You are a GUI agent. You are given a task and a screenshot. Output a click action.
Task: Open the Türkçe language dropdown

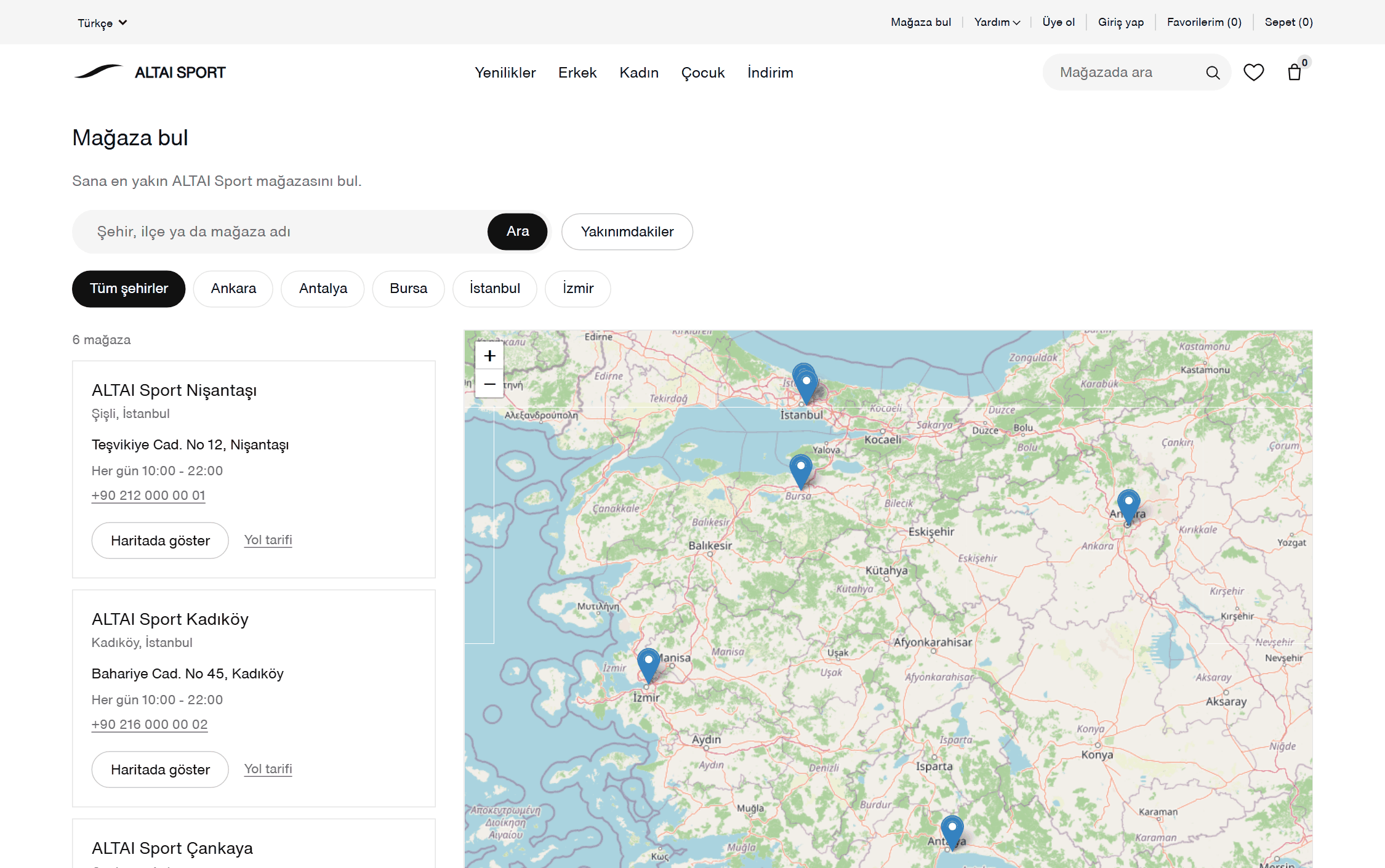[102, 23]
